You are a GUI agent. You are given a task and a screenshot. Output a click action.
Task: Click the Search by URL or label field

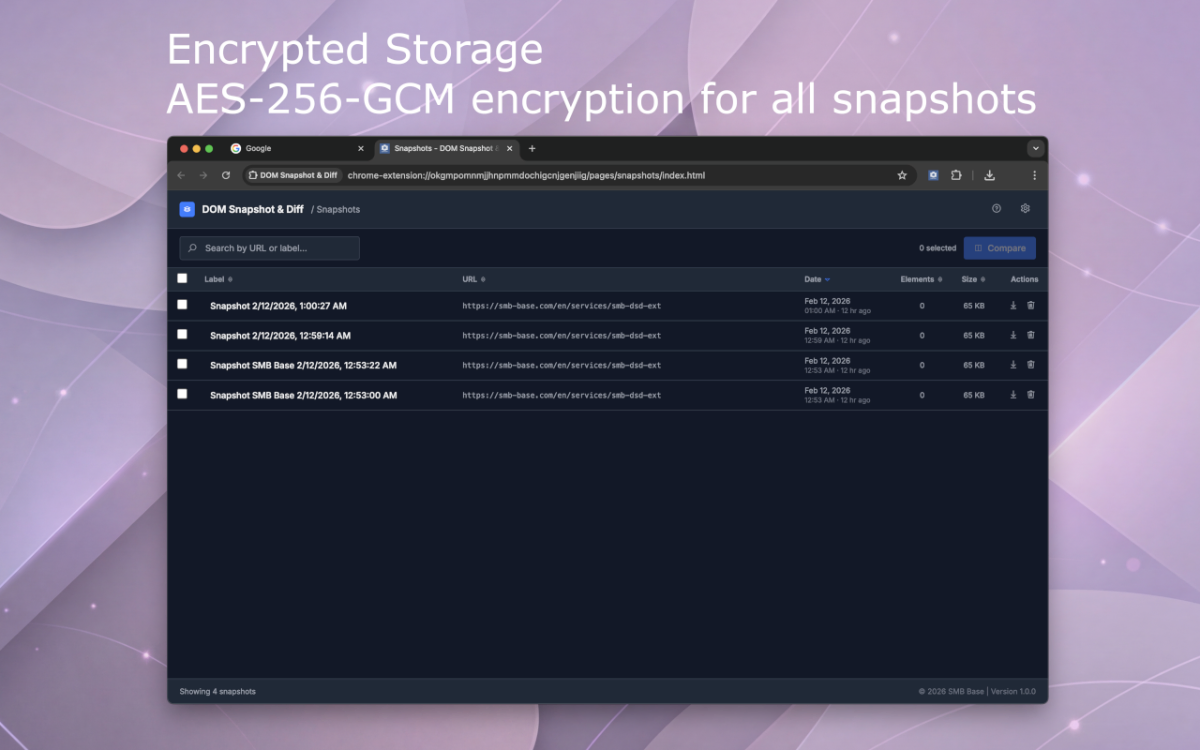[268, 247]
